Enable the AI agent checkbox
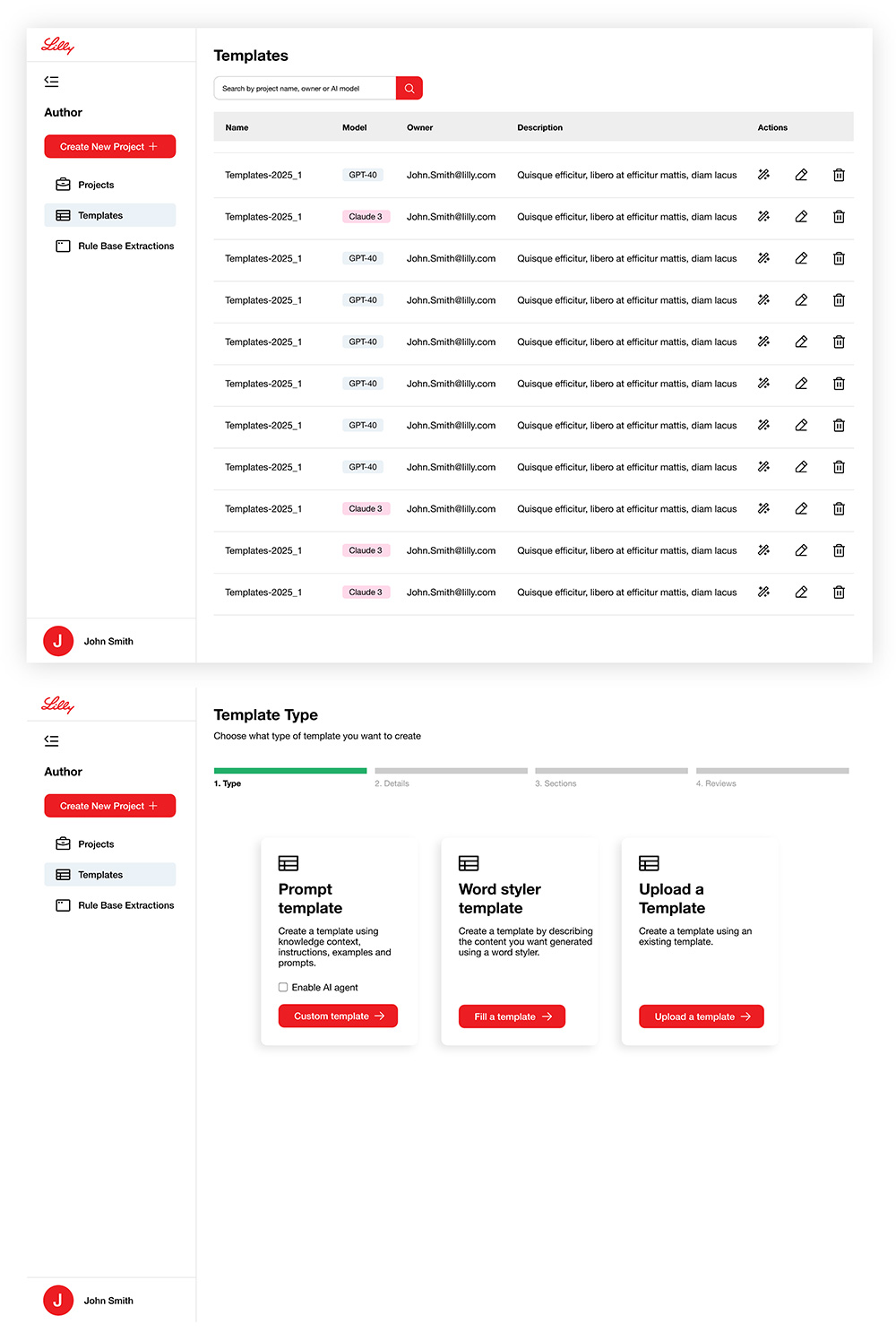896x1332 pixels. 283,987
